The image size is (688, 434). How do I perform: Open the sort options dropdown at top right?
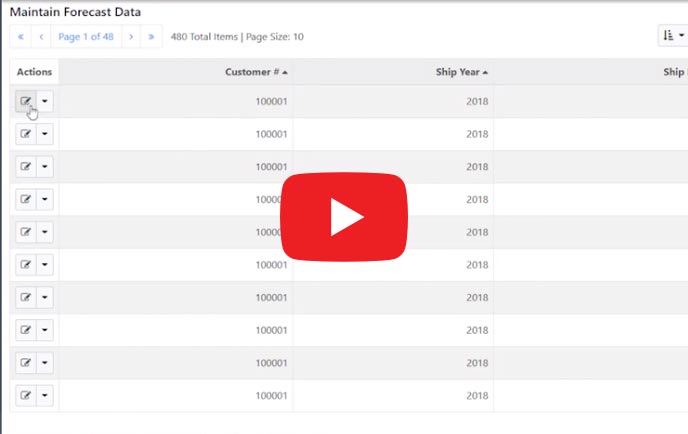(x=672, y=37)
